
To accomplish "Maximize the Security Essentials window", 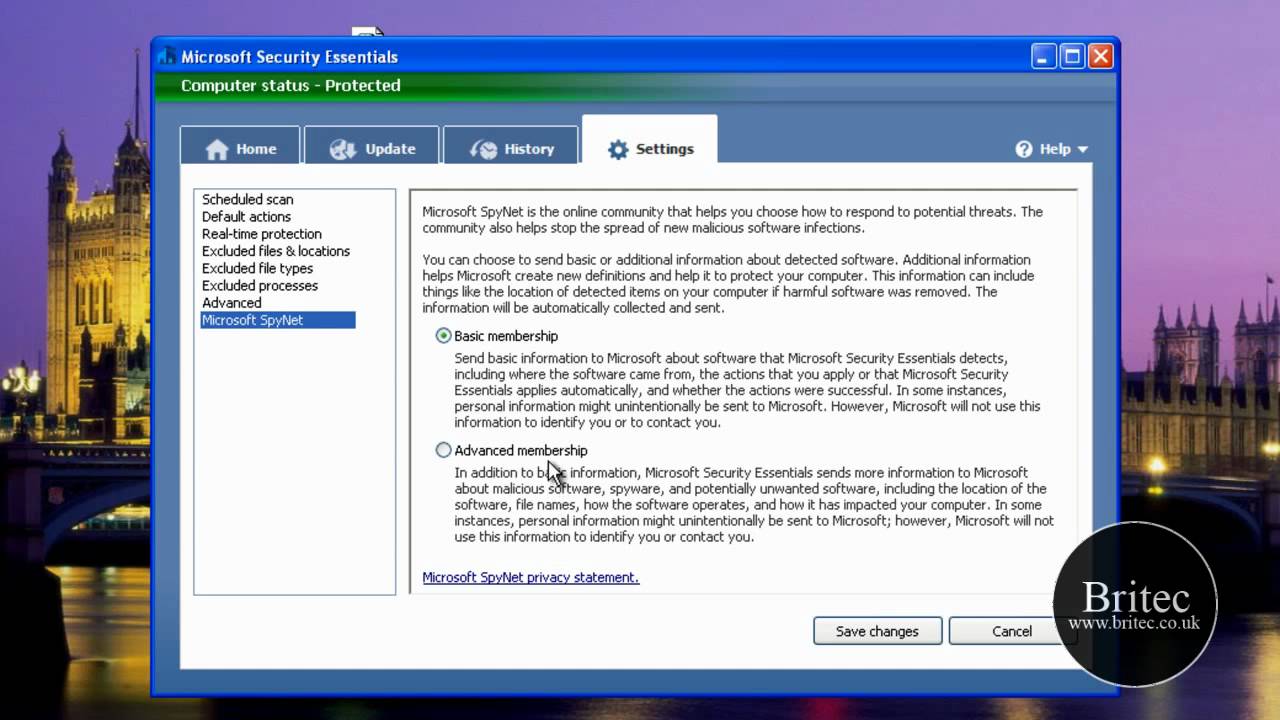I will (x=1072, y=56).
